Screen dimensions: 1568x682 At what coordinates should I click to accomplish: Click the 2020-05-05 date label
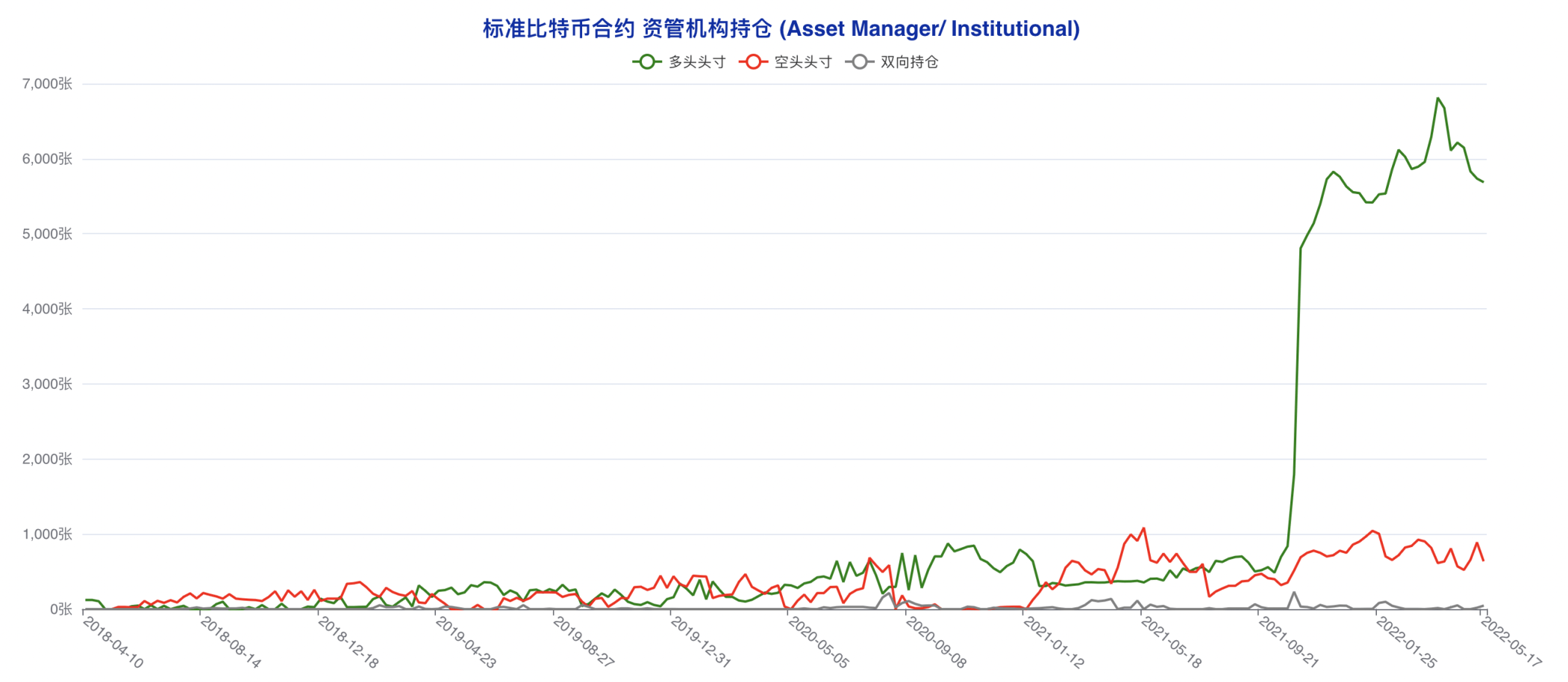coord(819,642)
